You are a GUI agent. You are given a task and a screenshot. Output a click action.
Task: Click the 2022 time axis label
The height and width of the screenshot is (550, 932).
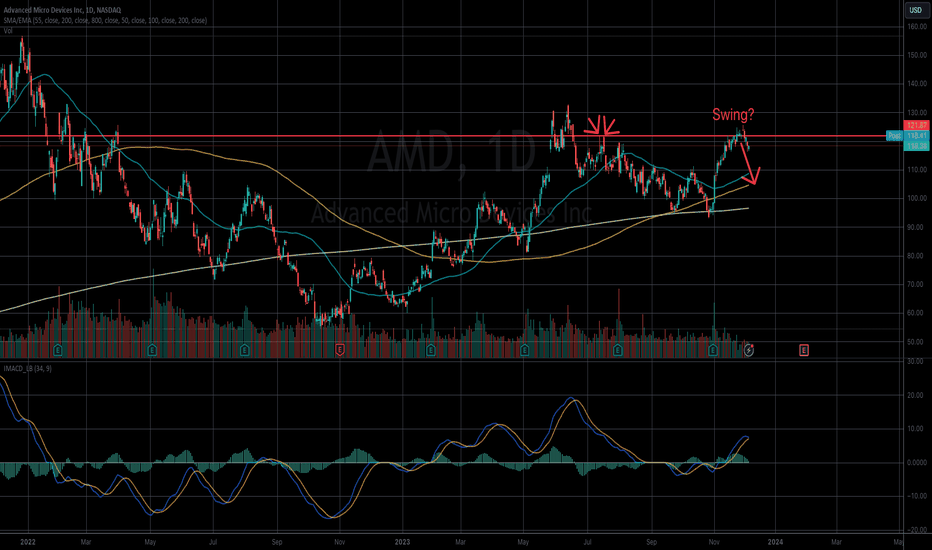[x=27, y=542]
